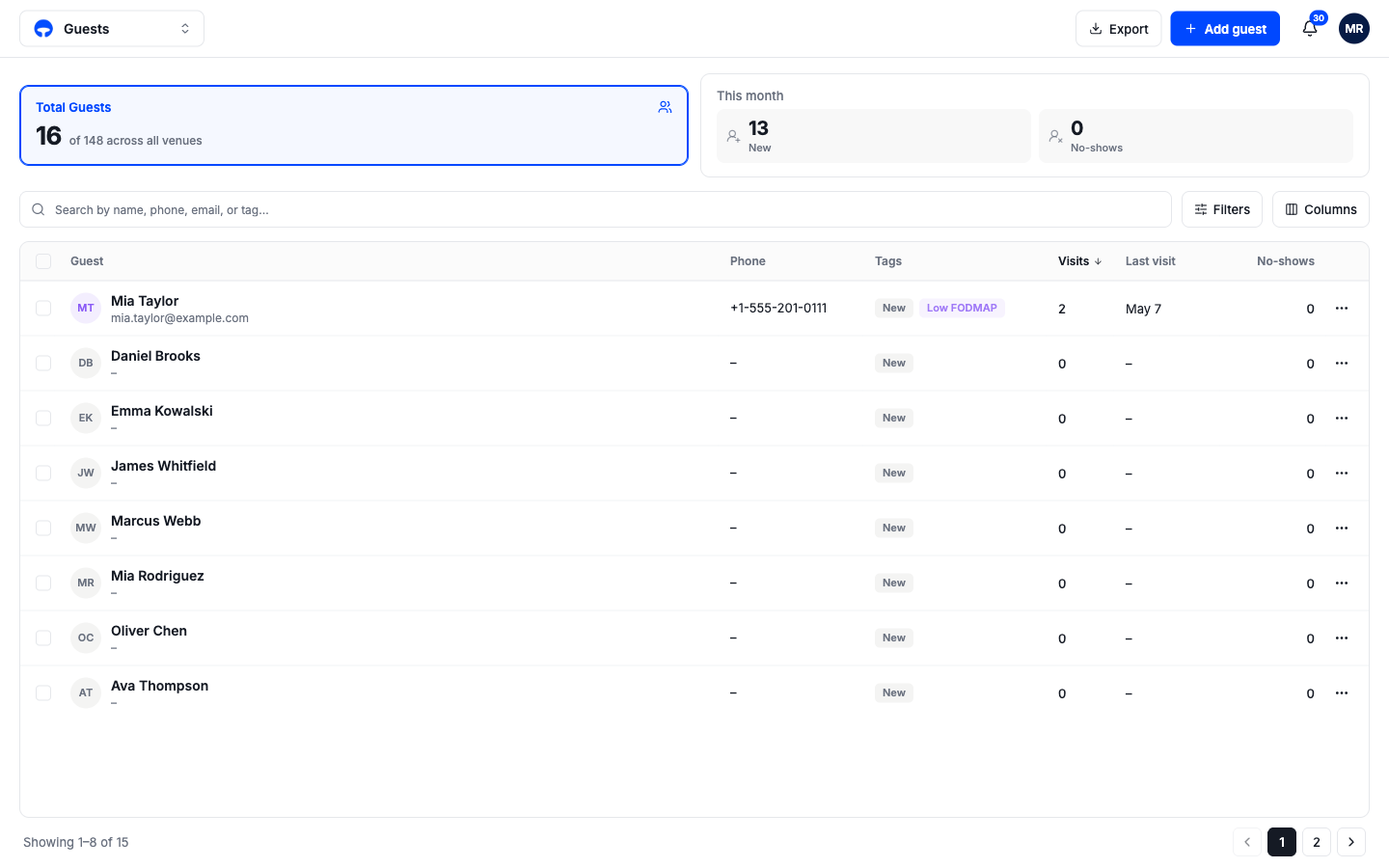Select the Oliver Chen row checkbox

[x=43, y=638]
